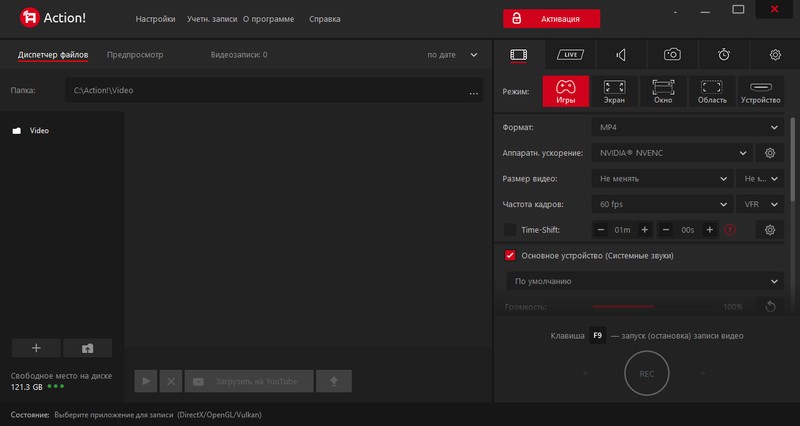
Task: Uncheck Основное устройство (Системные звуки)
Action: 510,256
